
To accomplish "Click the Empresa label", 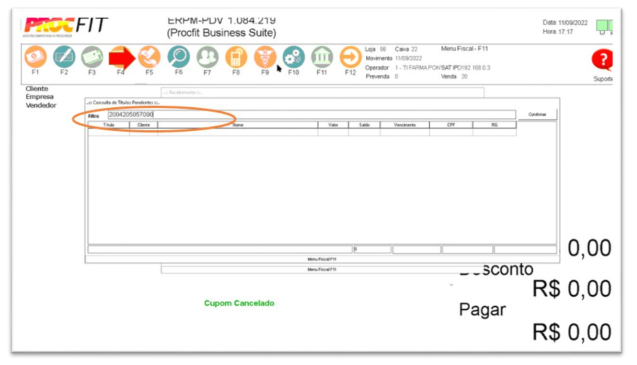I will [40, 97].
